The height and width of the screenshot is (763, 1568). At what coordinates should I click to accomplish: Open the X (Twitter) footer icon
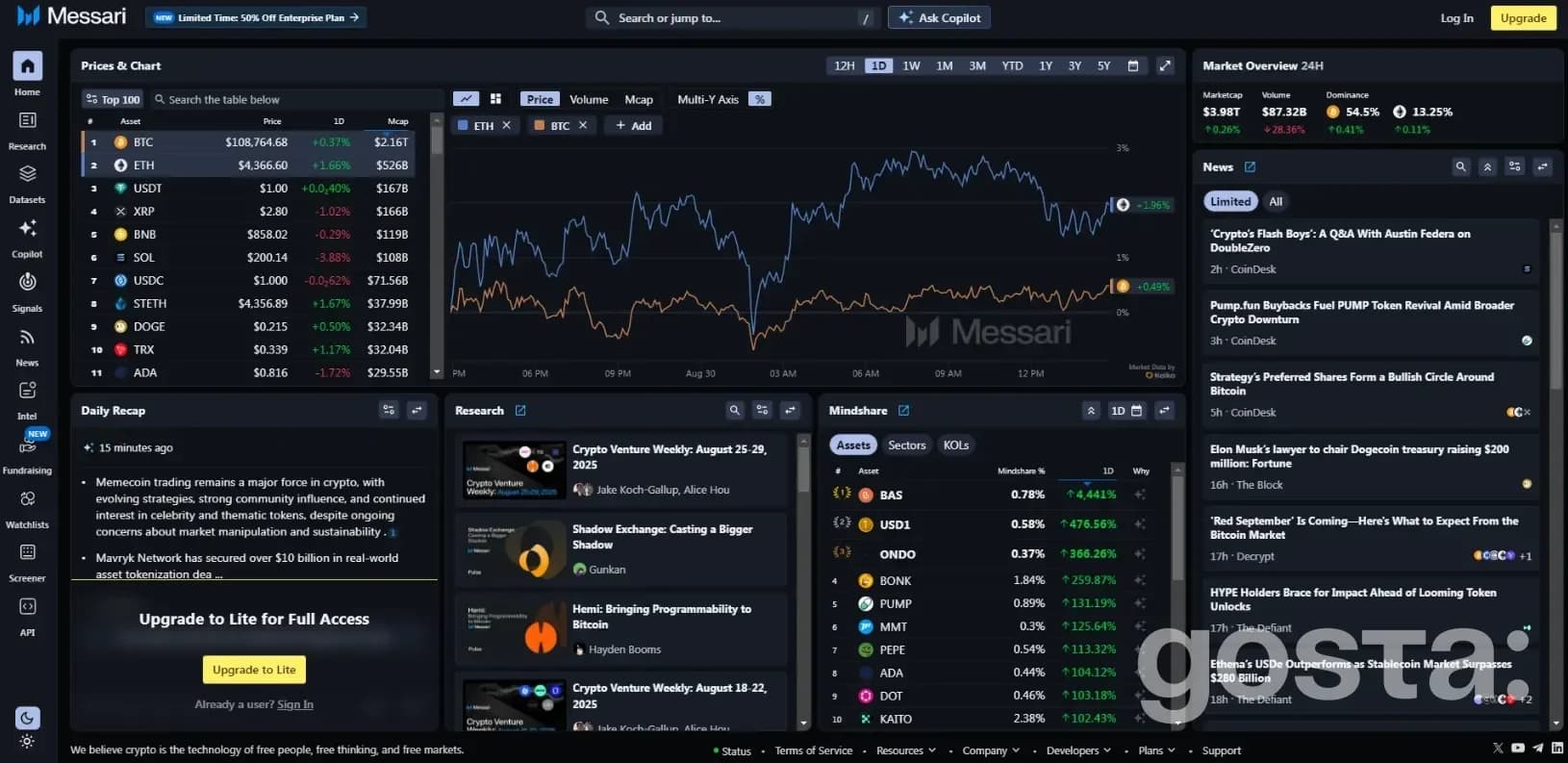tap(1498, 748)
